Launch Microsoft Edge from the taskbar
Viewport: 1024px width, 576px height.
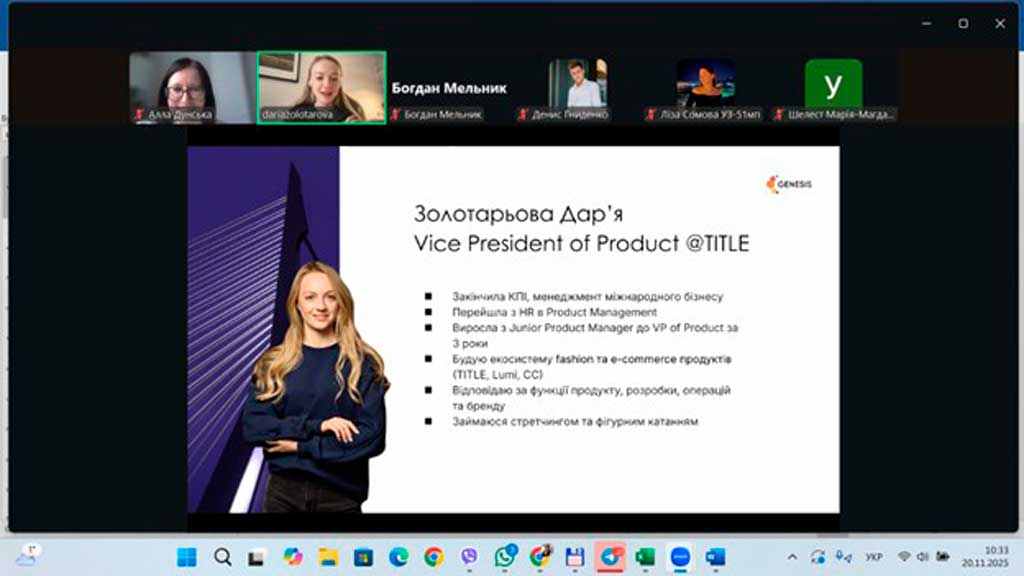[x=398, y=557]
